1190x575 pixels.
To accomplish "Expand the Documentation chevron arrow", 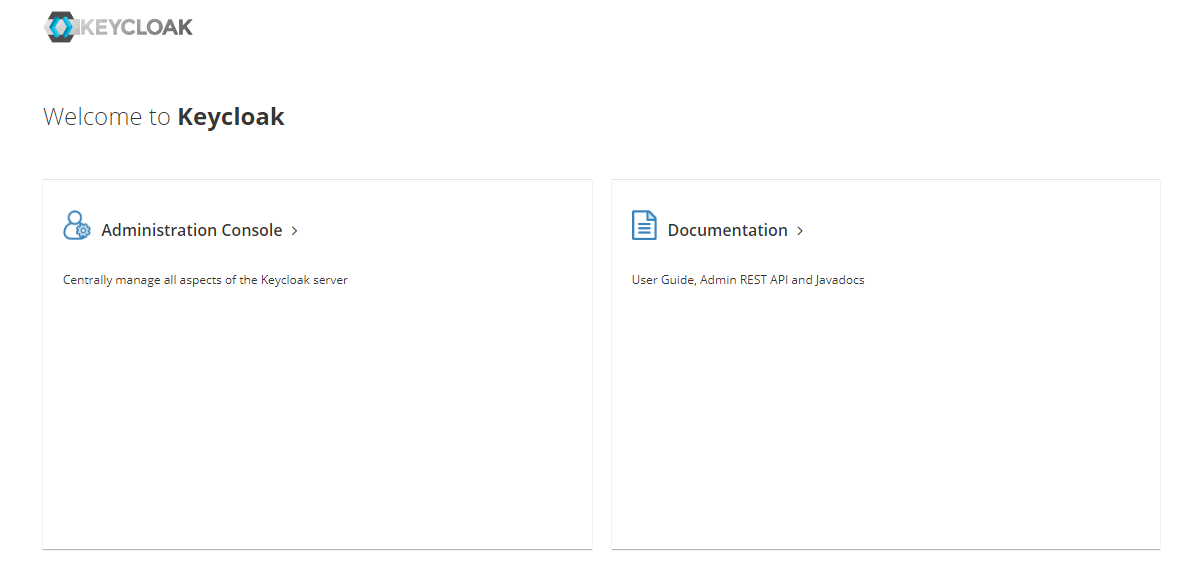I will coord(800,231).
